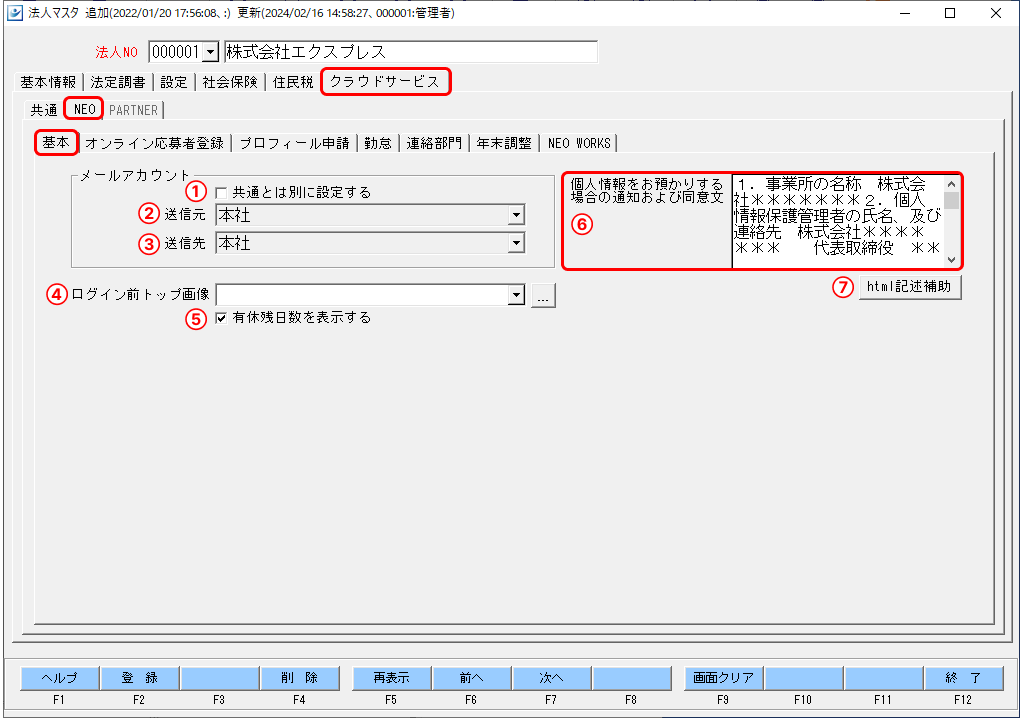Click the 送信元 field showing 本社
The width and height of the screenshot is (1024, 718).
362,215
